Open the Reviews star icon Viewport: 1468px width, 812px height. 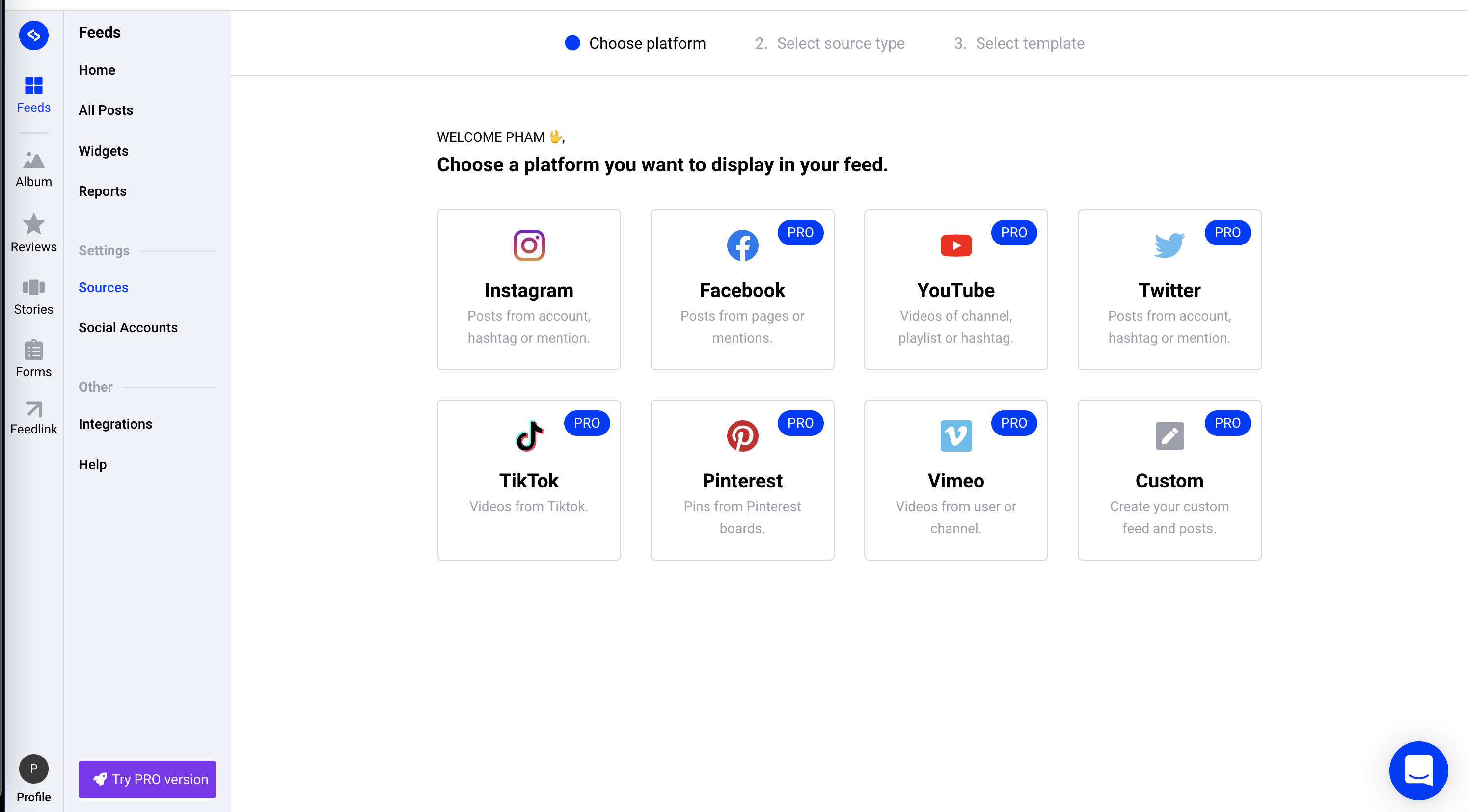click(33, 224)
